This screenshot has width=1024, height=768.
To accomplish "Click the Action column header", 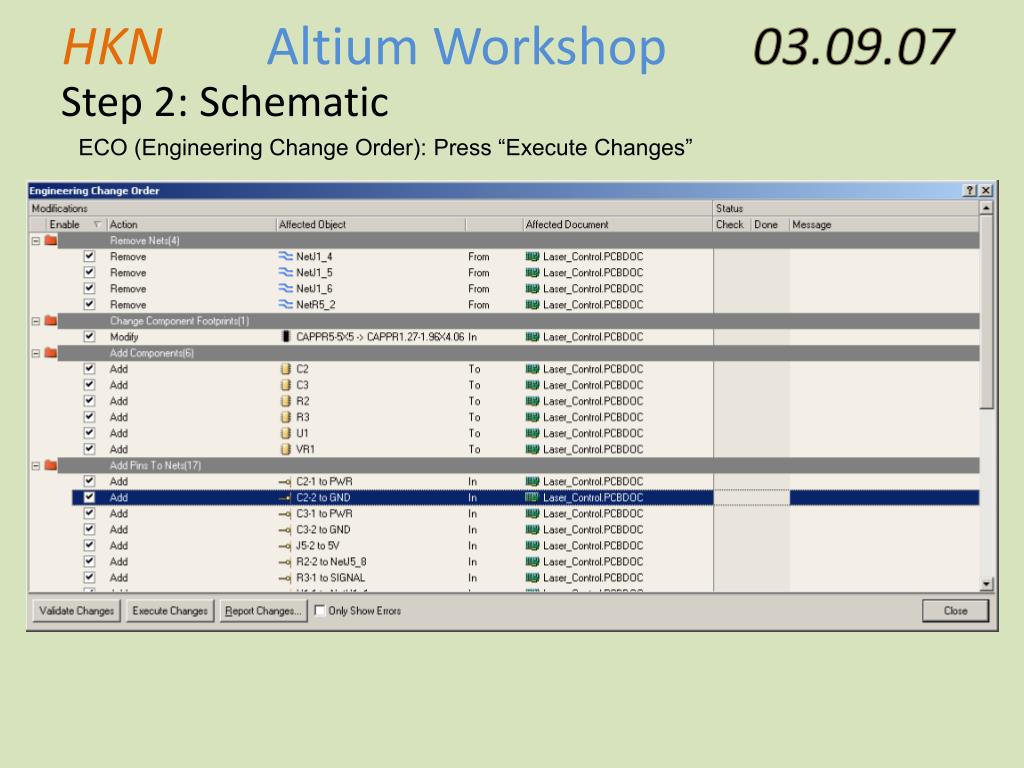I will pyautogui.click(x=191, y=224).
